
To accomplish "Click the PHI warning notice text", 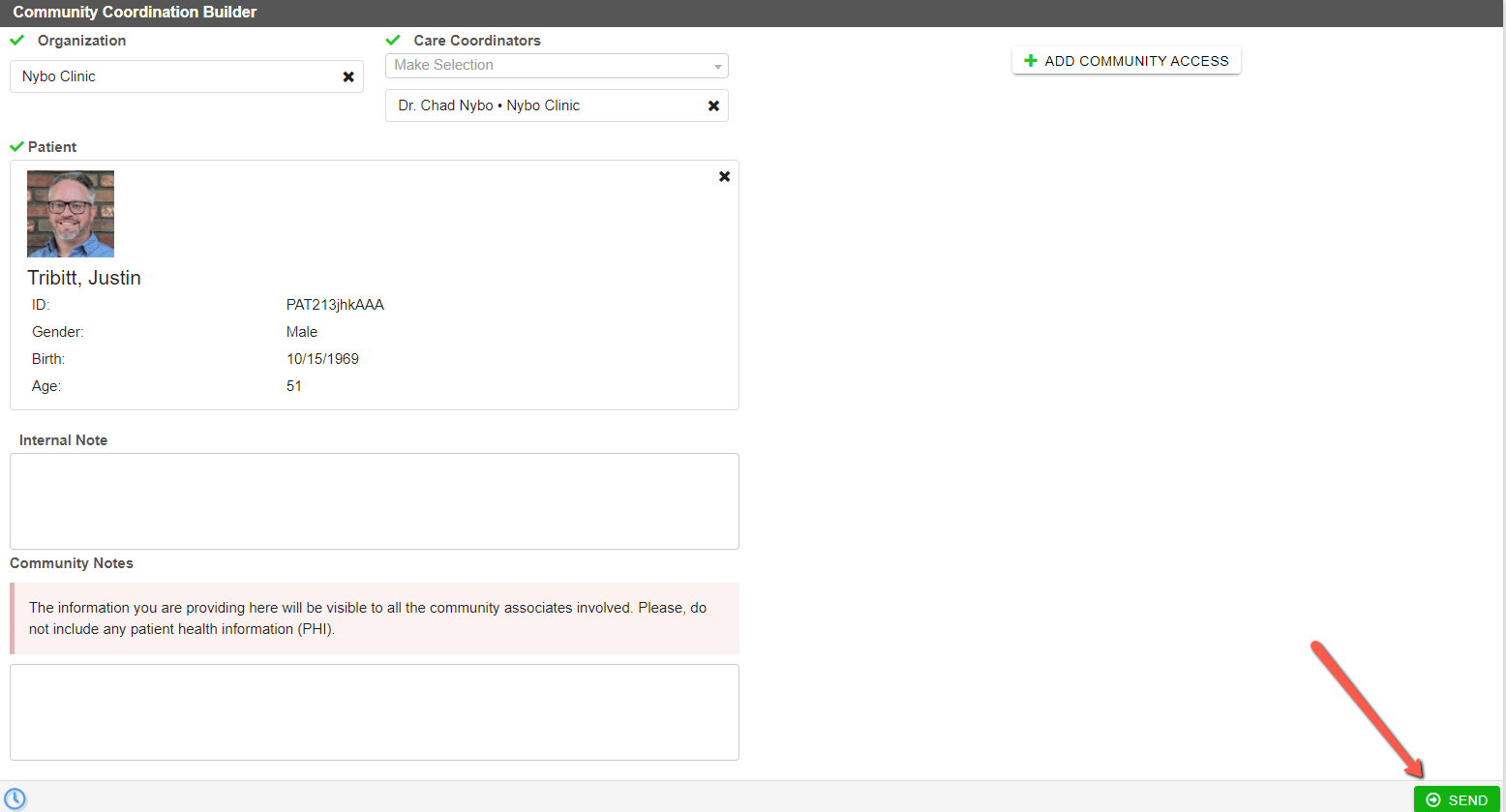I will [x=368, y=618].
